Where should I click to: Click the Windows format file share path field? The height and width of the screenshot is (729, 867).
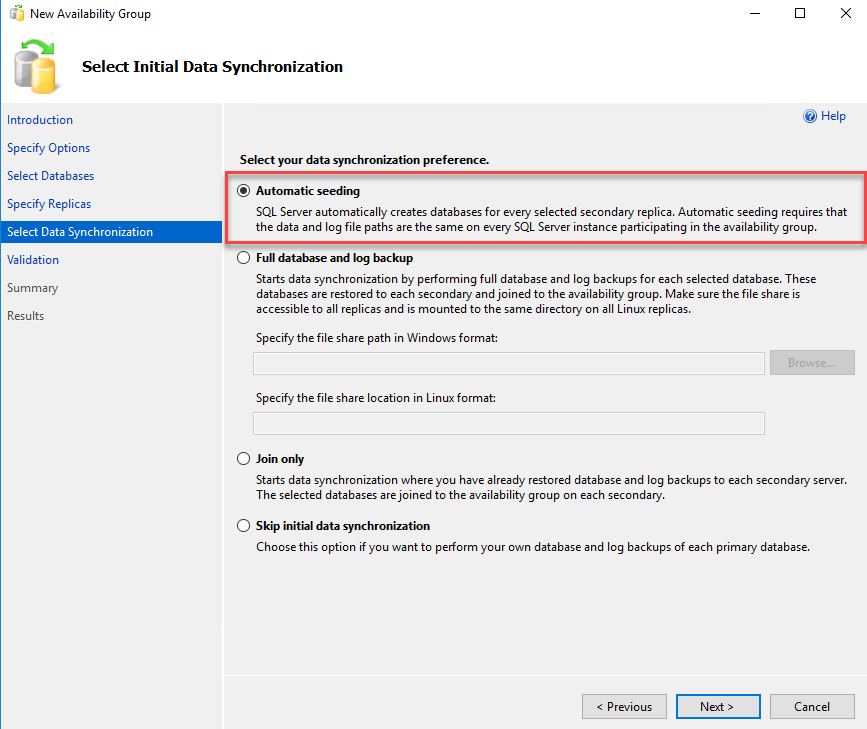(509, 363)
